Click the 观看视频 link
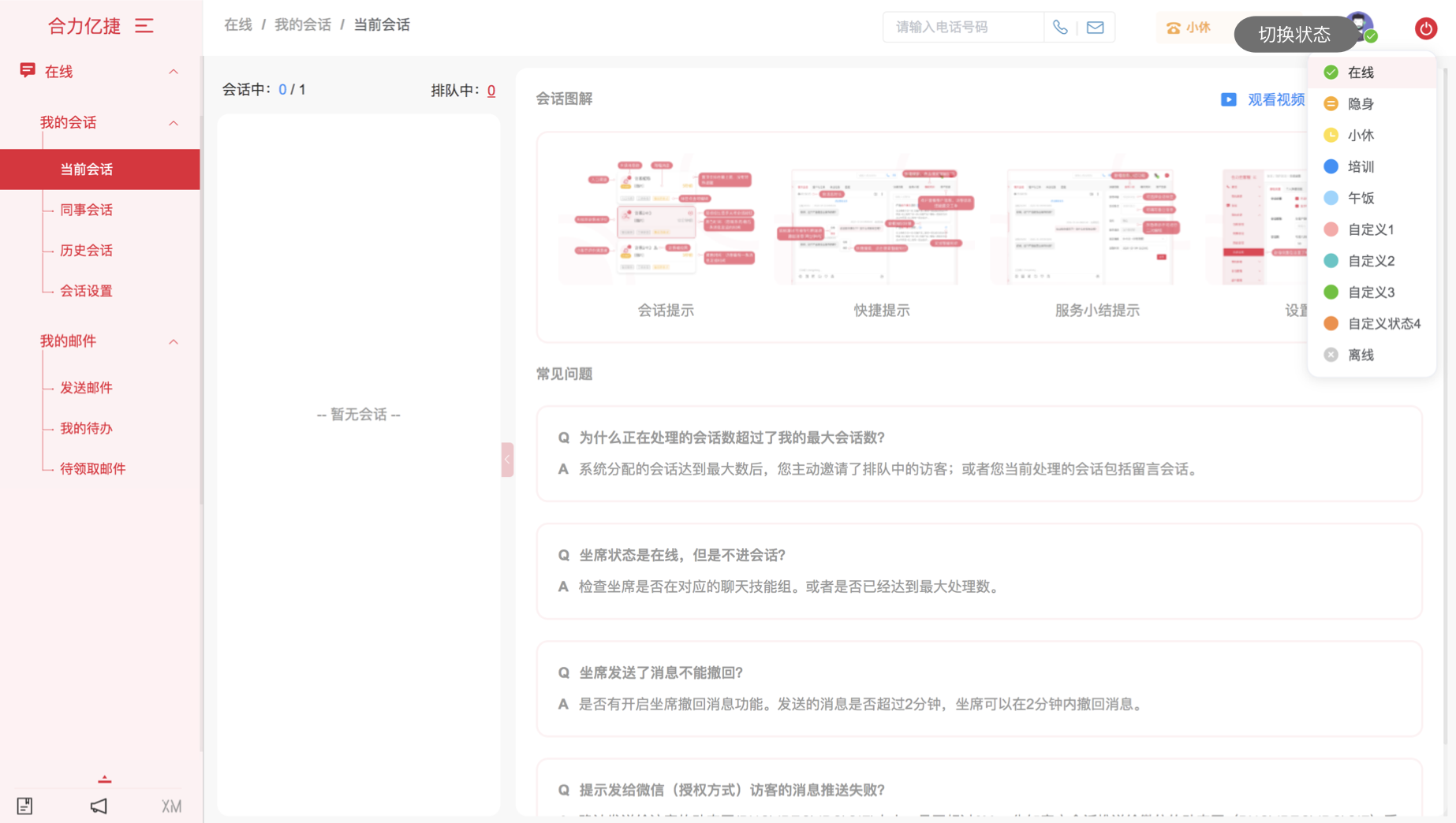This screenshot has width=1456, height=823. point(1275,100)
